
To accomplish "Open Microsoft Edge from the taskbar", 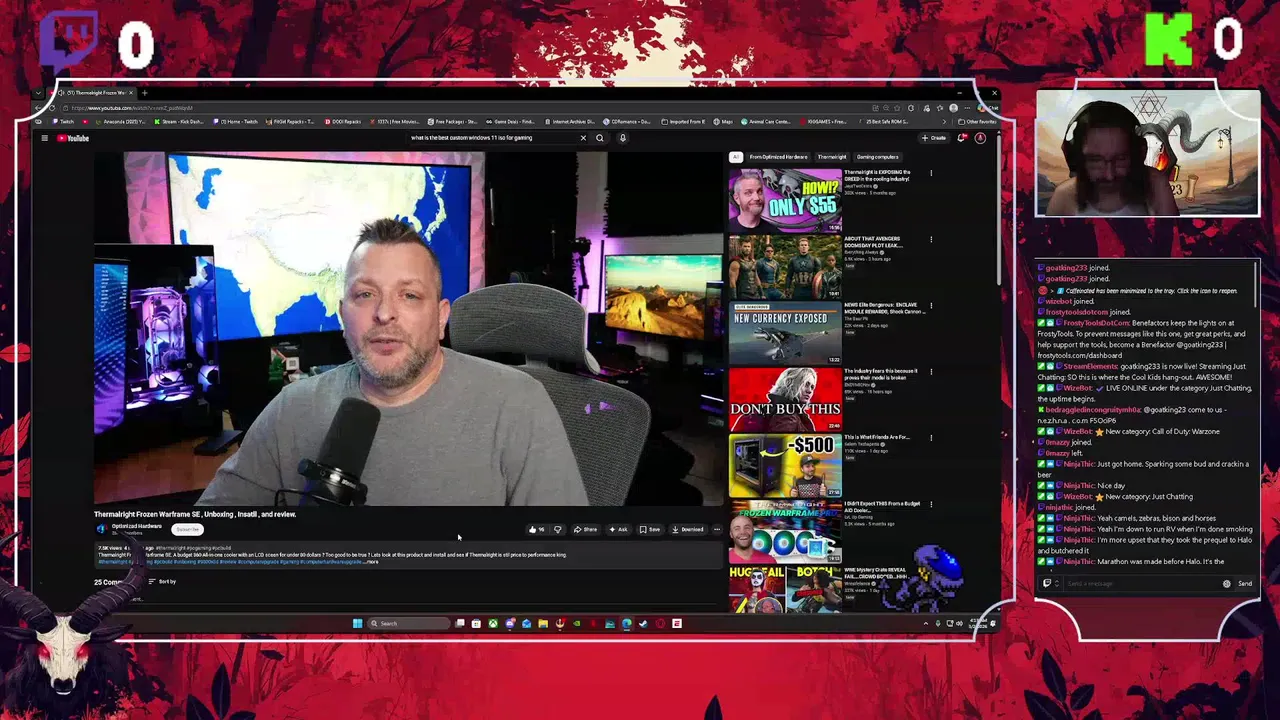I will (x=626, y=623).
